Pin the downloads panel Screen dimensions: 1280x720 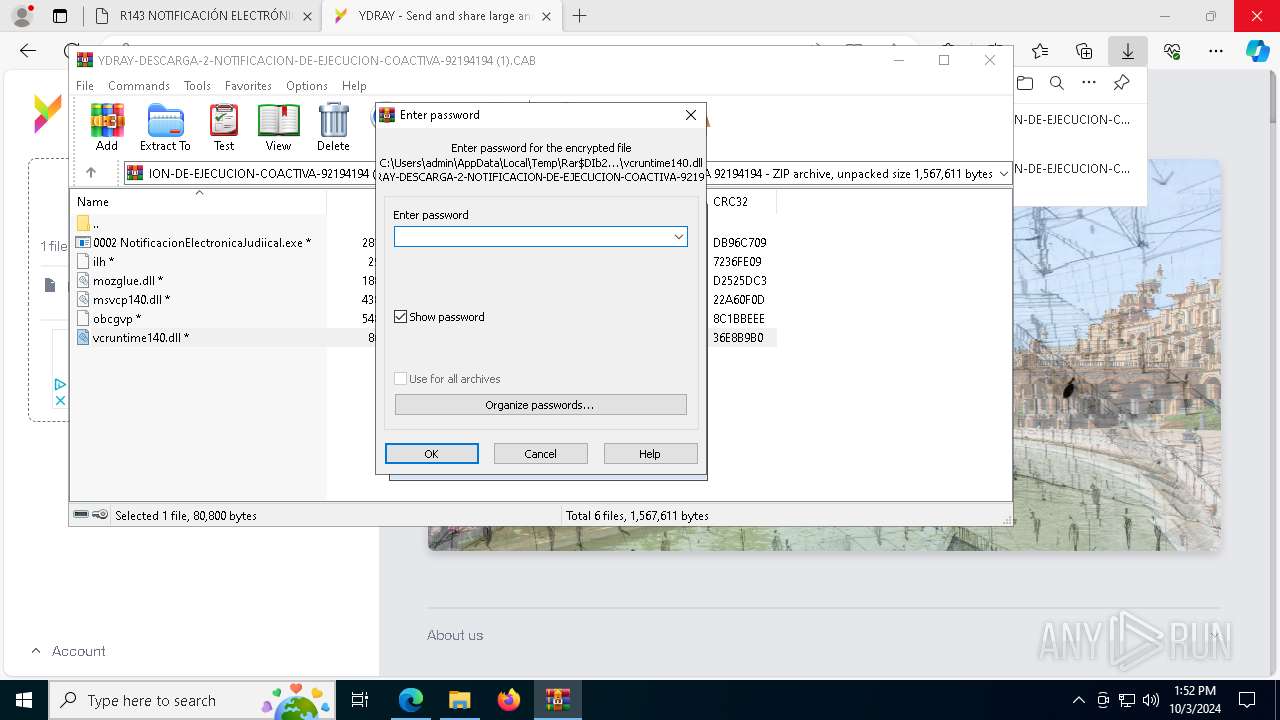tap(1121, 83)
